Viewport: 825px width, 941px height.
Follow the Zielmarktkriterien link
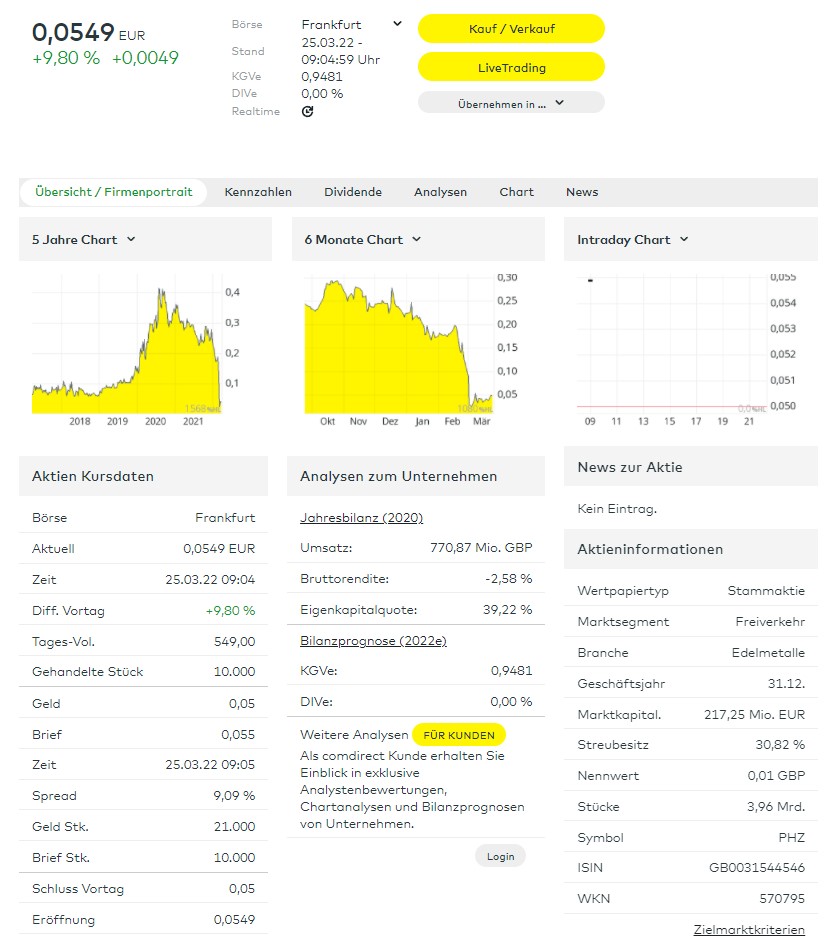click(749, 930)
